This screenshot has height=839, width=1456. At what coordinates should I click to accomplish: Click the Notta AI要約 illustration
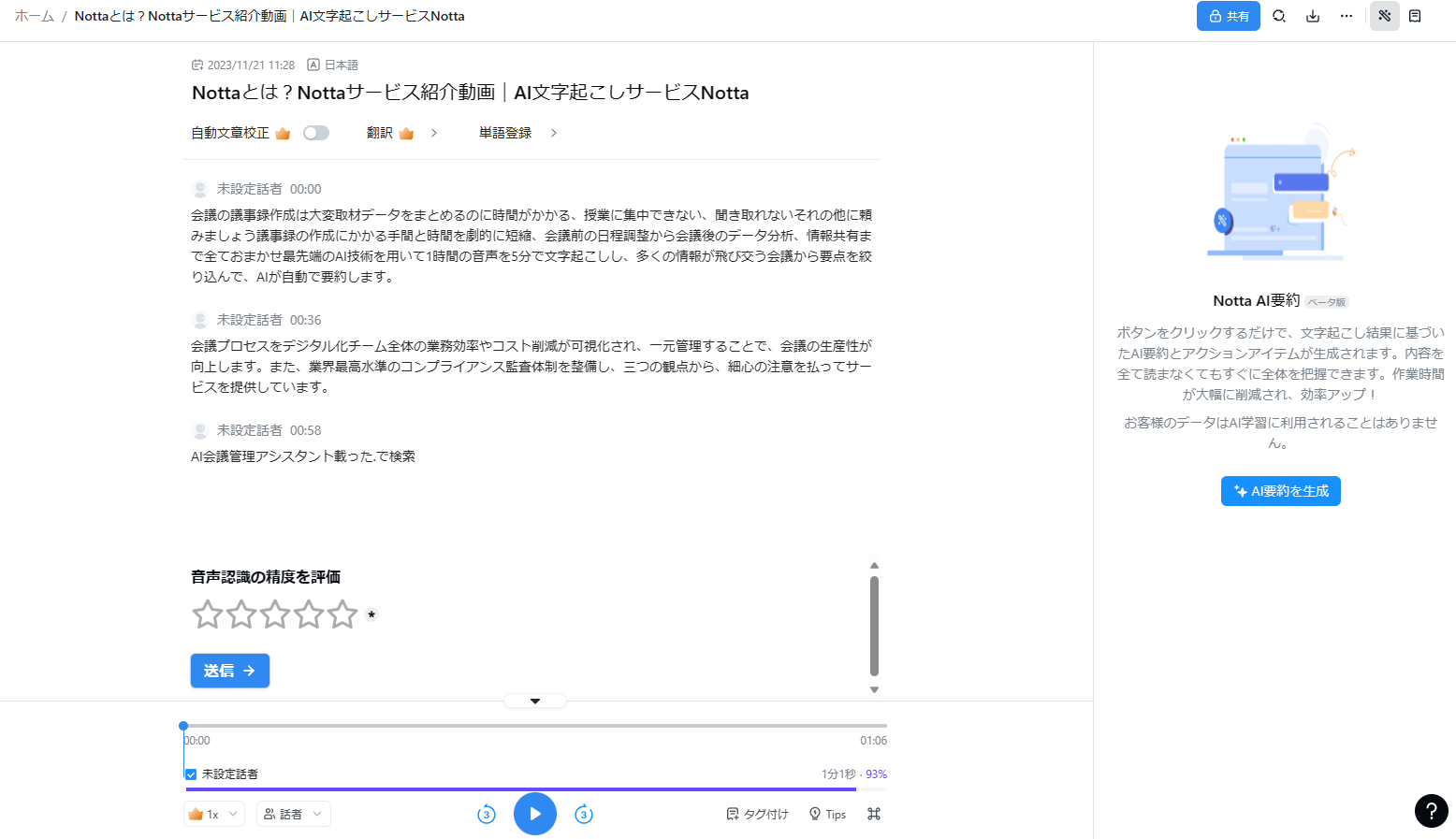(x=1280, y=193)
